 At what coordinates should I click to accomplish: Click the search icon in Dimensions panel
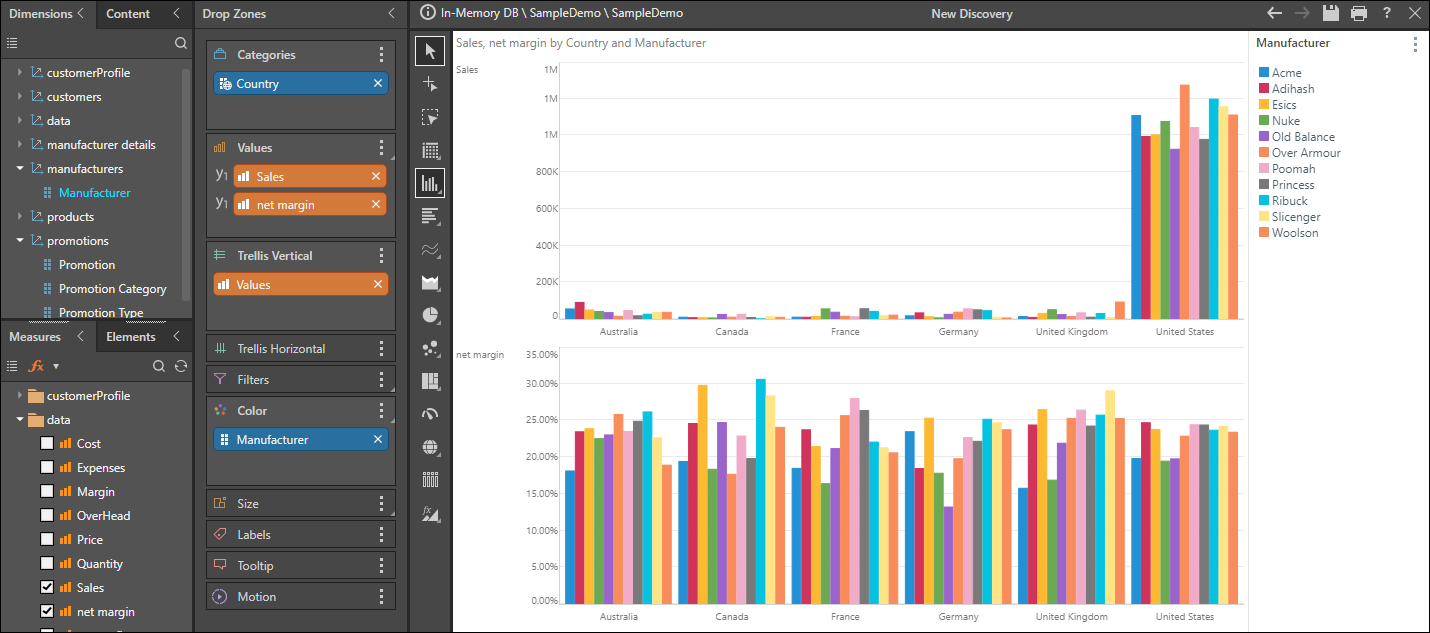[181, 43]
